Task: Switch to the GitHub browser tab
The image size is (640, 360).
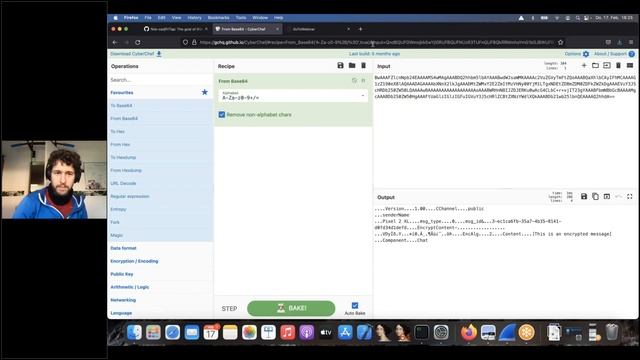Action: coord(176,29)
